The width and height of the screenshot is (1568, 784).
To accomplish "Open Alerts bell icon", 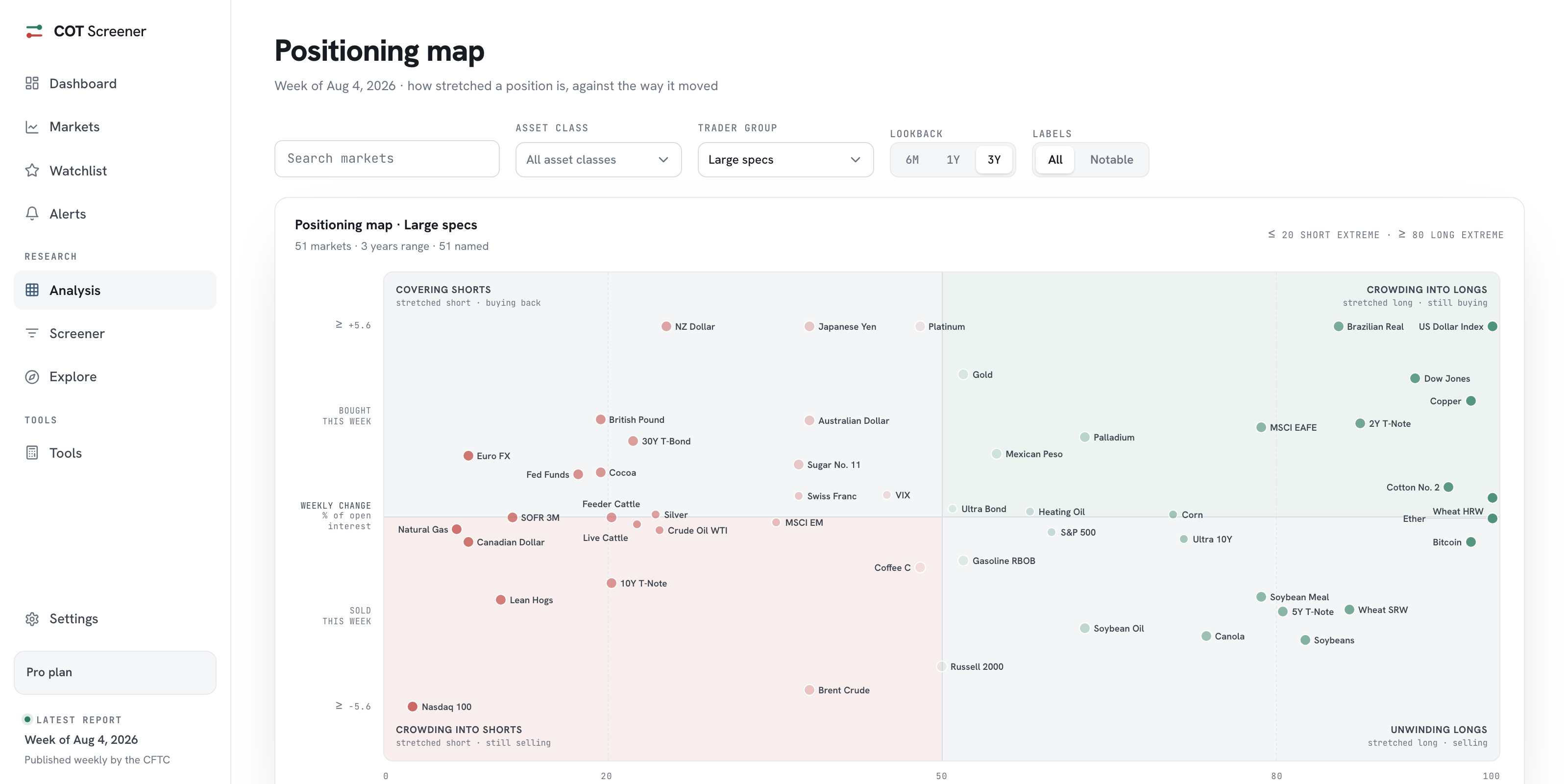I will click(32, 214).
